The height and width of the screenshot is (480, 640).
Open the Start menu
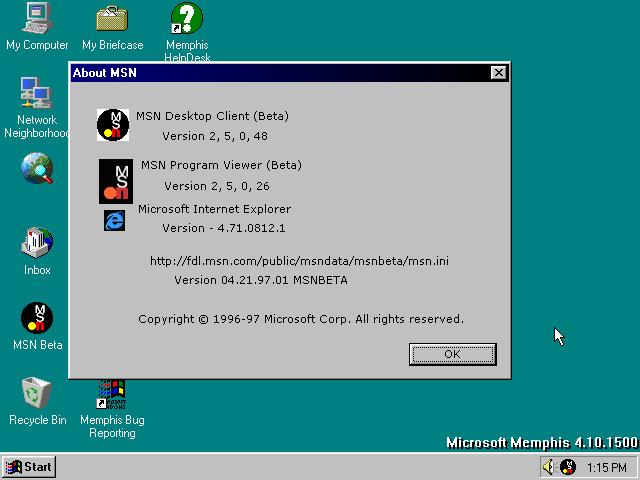coord(29,467)
